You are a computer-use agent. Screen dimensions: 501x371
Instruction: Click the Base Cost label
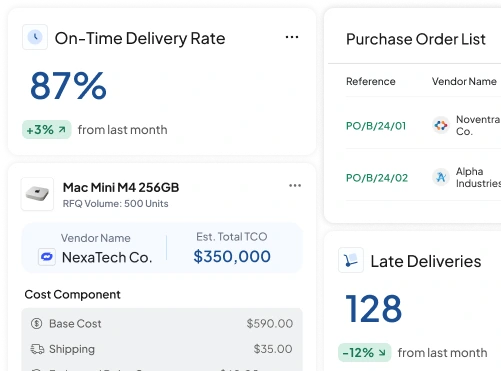[x=75, y=323]
